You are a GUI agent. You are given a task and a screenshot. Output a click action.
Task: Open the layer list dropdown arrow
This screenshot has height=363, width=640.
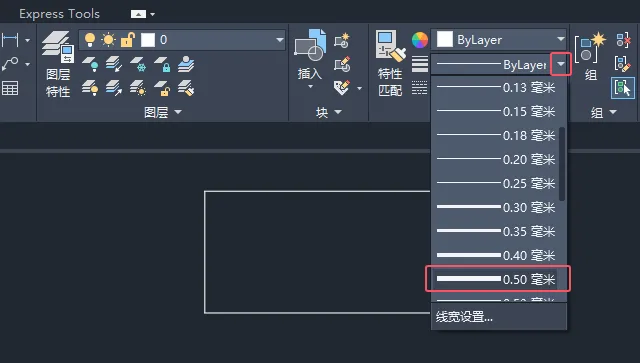click(x=280, y=40)
